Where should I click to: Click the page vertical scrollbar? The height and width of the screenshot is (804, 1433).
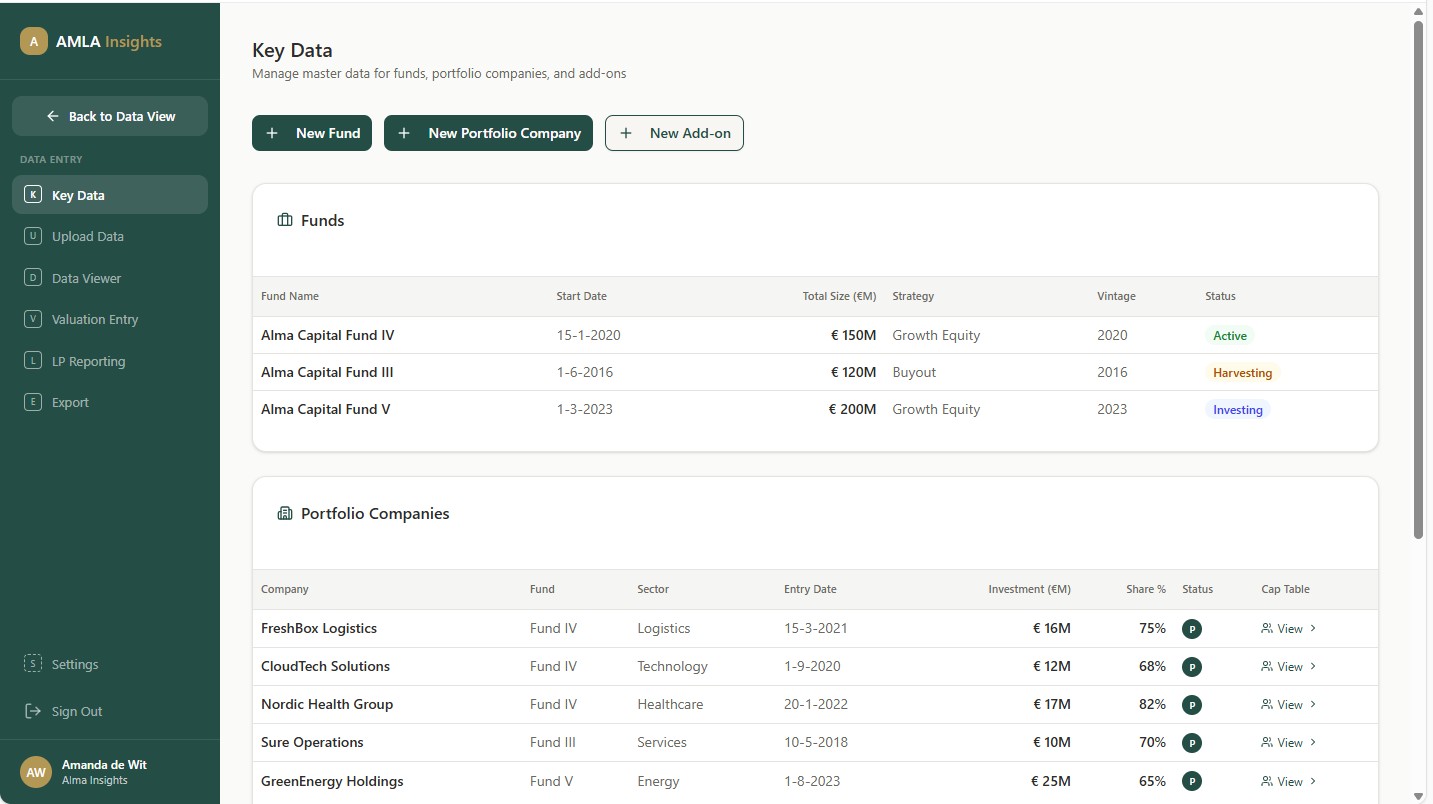[x=1418, y=280]
